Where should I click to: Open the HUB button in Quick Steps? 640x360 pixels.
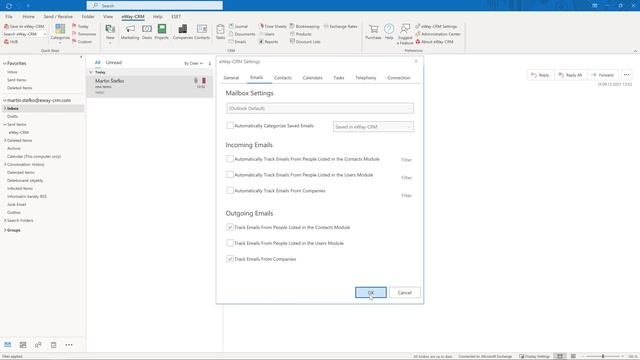tap(11, 42)
